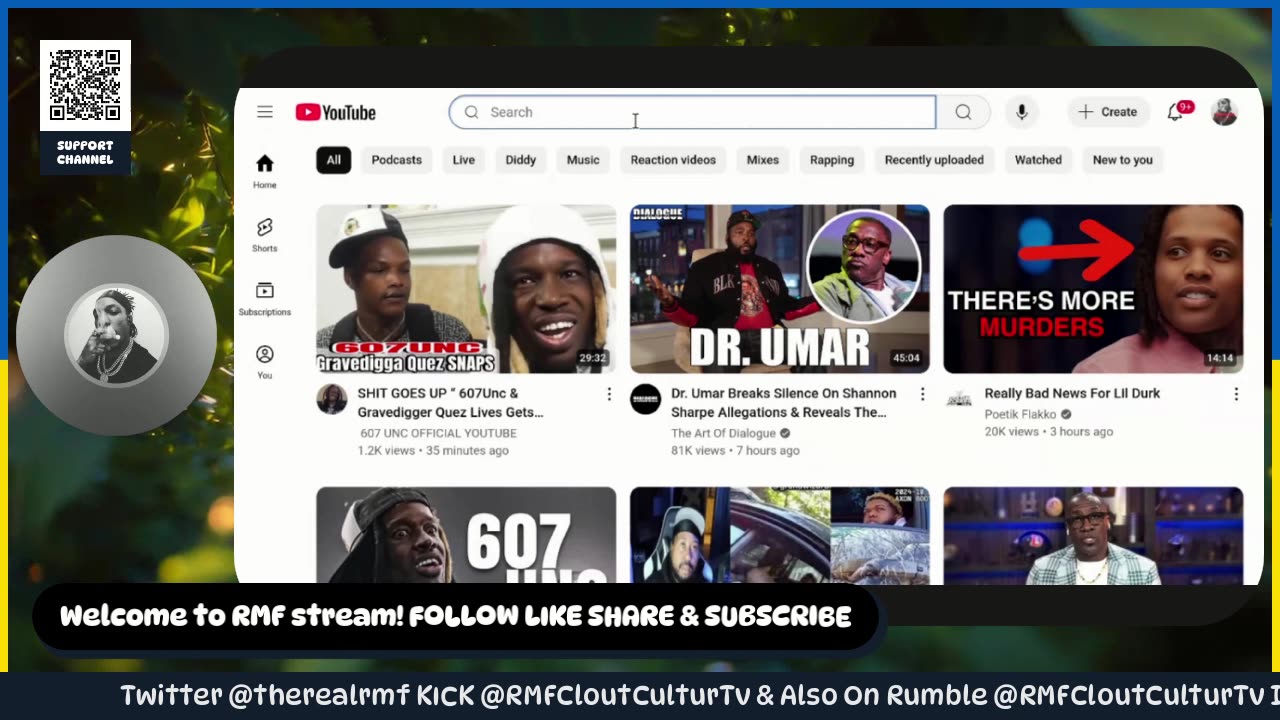Click '20K views • 3 hours ago' text

tap(1049, 432)
